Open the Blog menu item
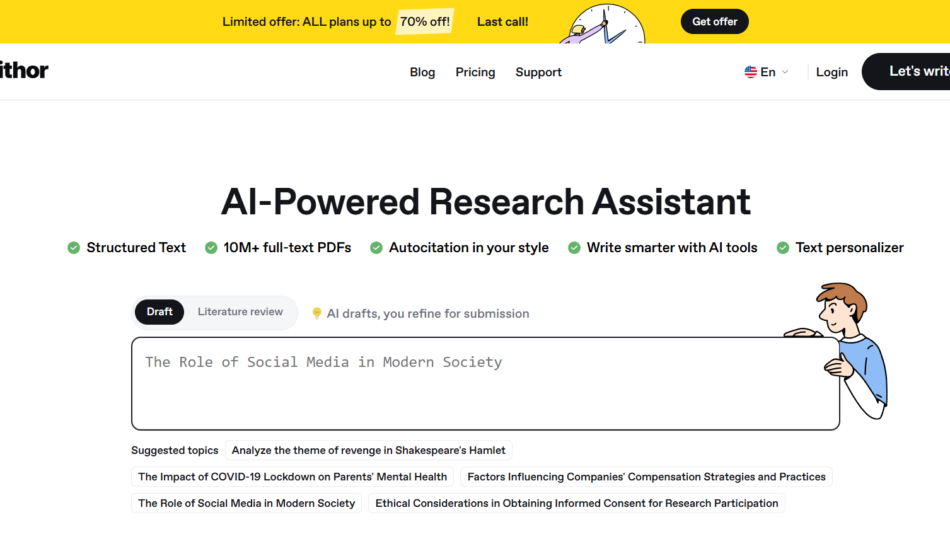This screenshot has width=950, height=534. (x=422, y=72)
